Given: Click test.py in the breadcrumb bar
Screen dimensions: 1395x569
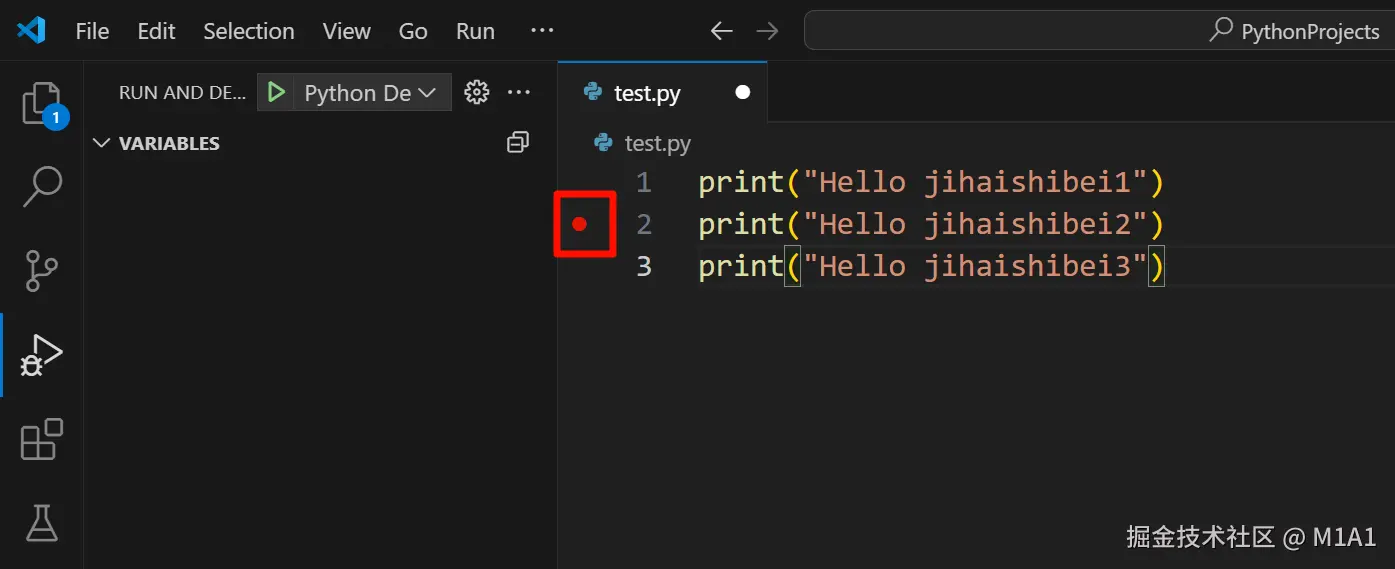Looking at the screenshot, I should point(657,143).
